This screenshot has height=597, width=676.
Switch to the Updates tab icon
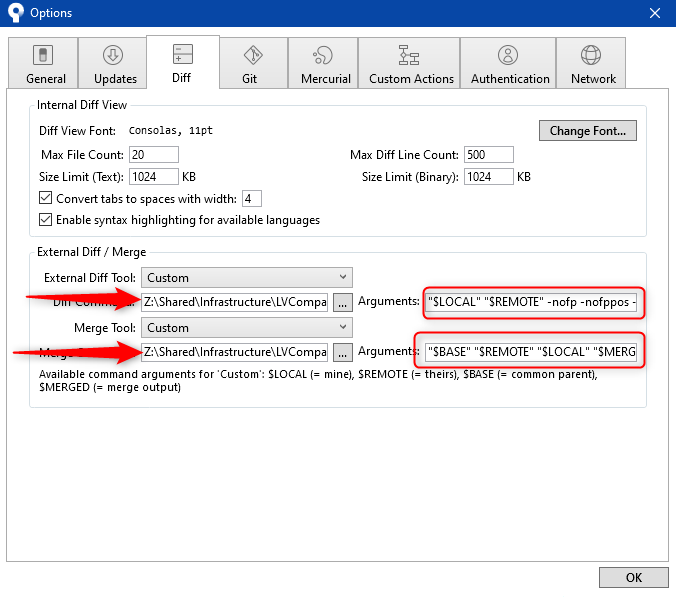(114, 56)
